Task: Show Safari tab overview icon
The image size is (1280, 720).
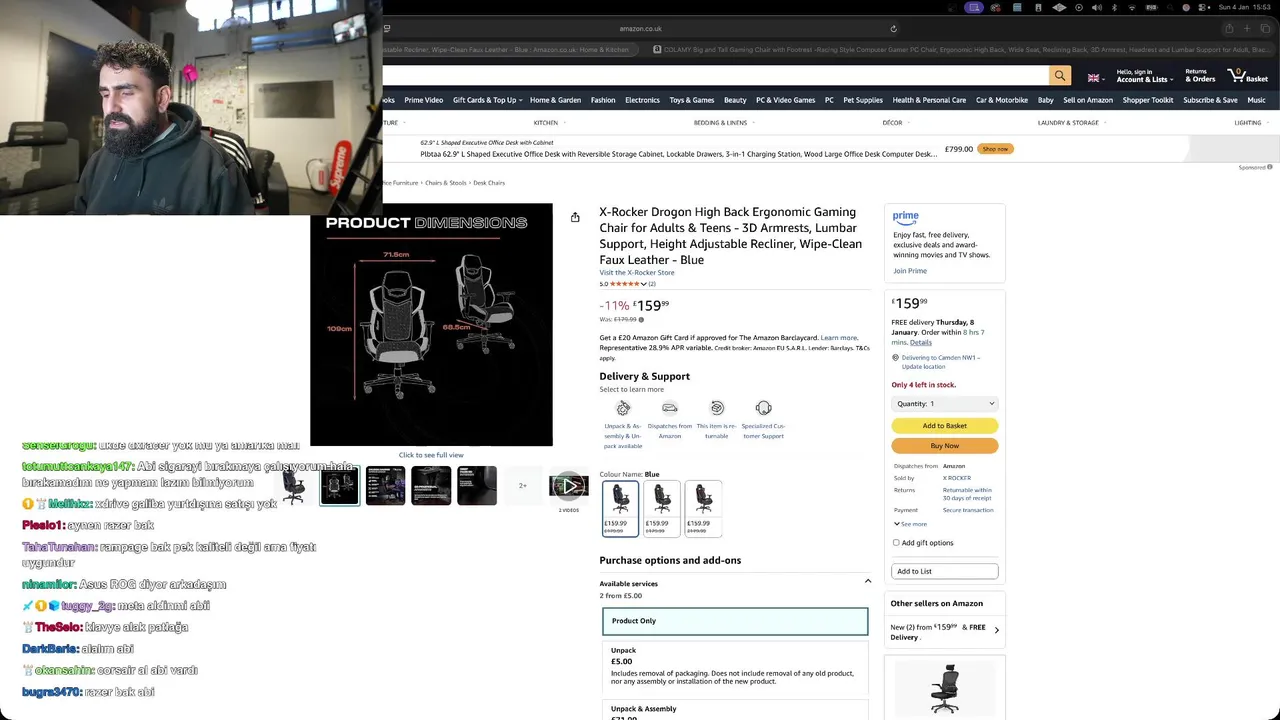Action: tap(1265, 29)
